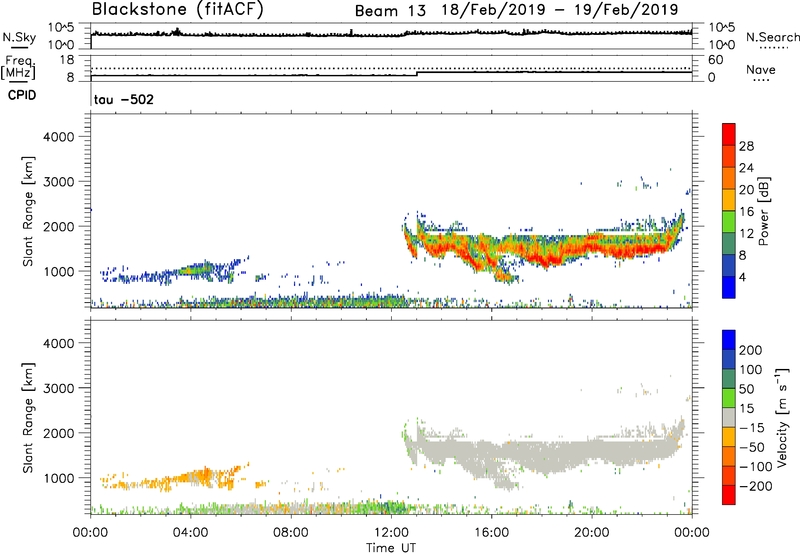Viewport: 800px width, 554px height.
Task: Click the Velocity [m s-1] colorbar title
Action: [x=782, y=417]
